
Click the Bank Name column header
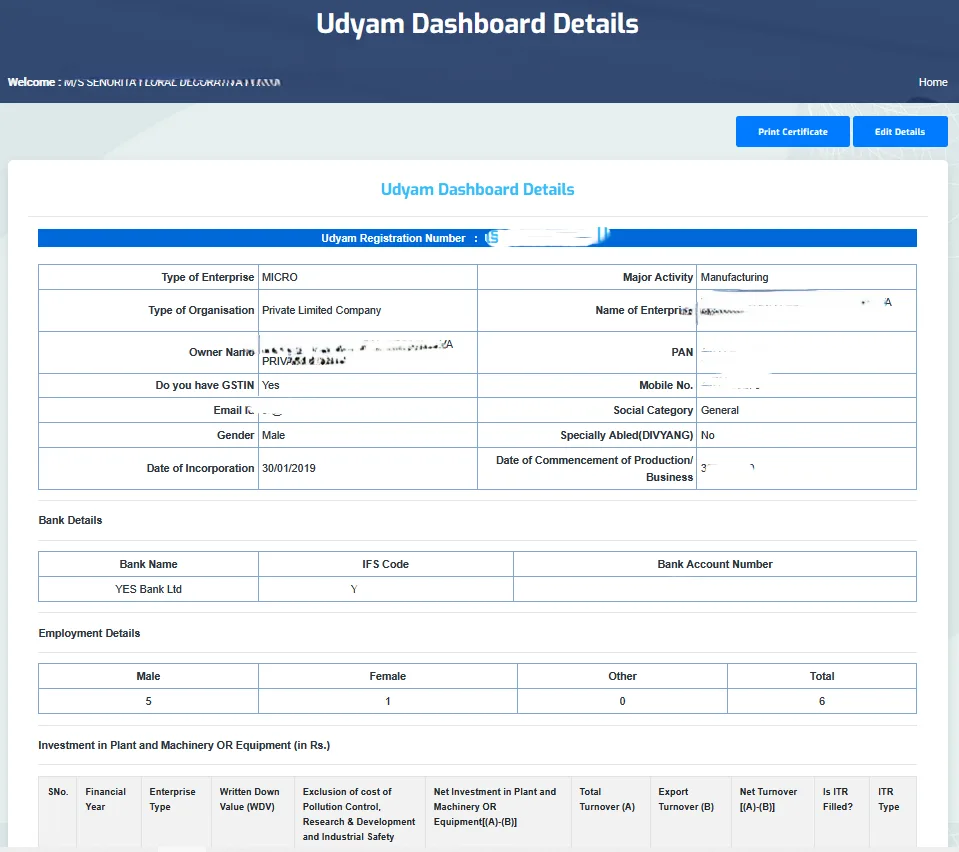pos(148,564)
